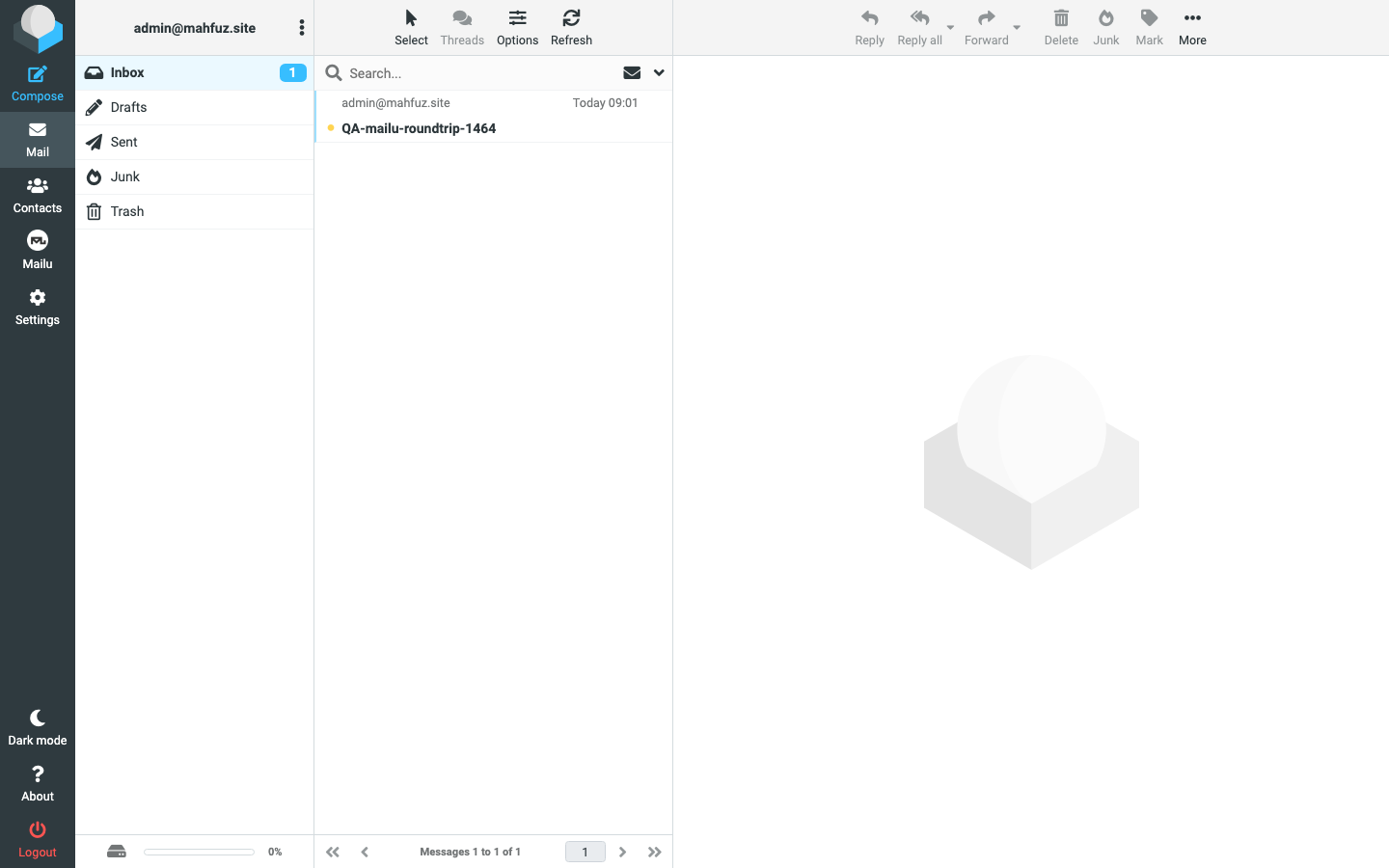Open the Mail section
This screenshot has height=868, width=1389.
(38, 140)
